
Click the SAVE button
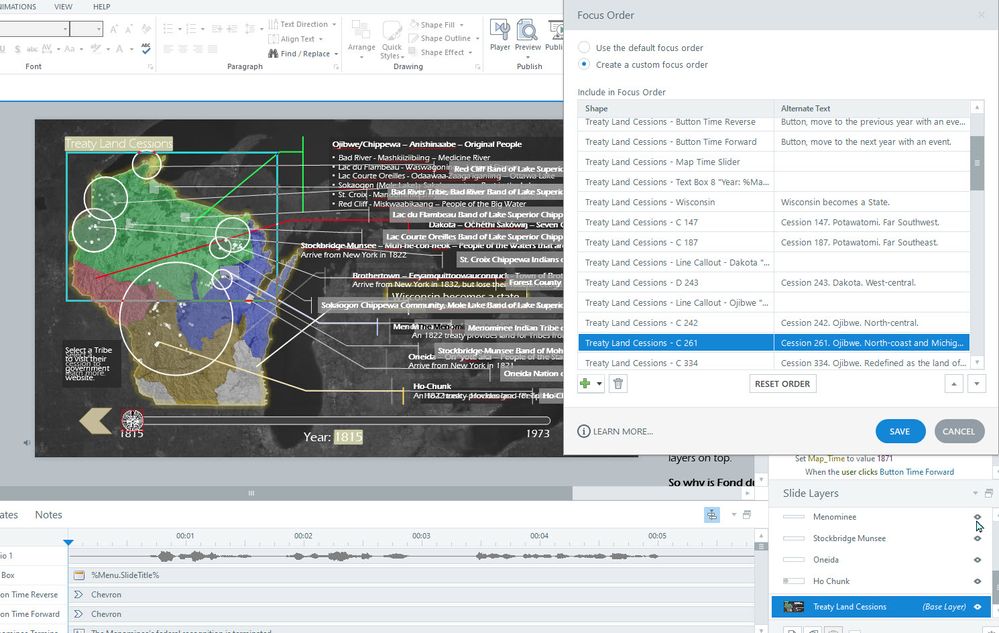pos(900,431)
